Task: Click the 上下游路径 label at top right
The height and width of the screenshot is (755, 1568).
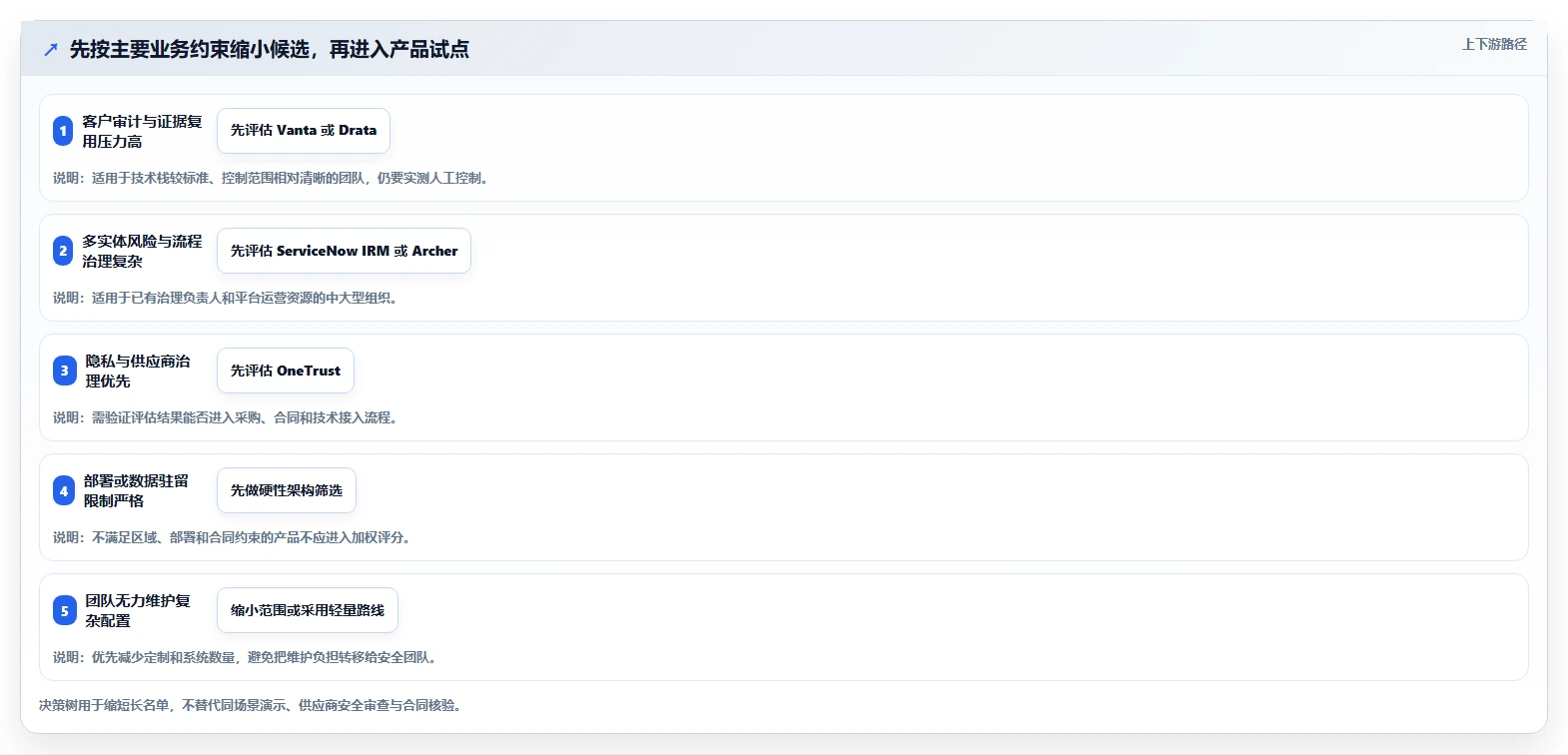Action: click(1494, 44)
